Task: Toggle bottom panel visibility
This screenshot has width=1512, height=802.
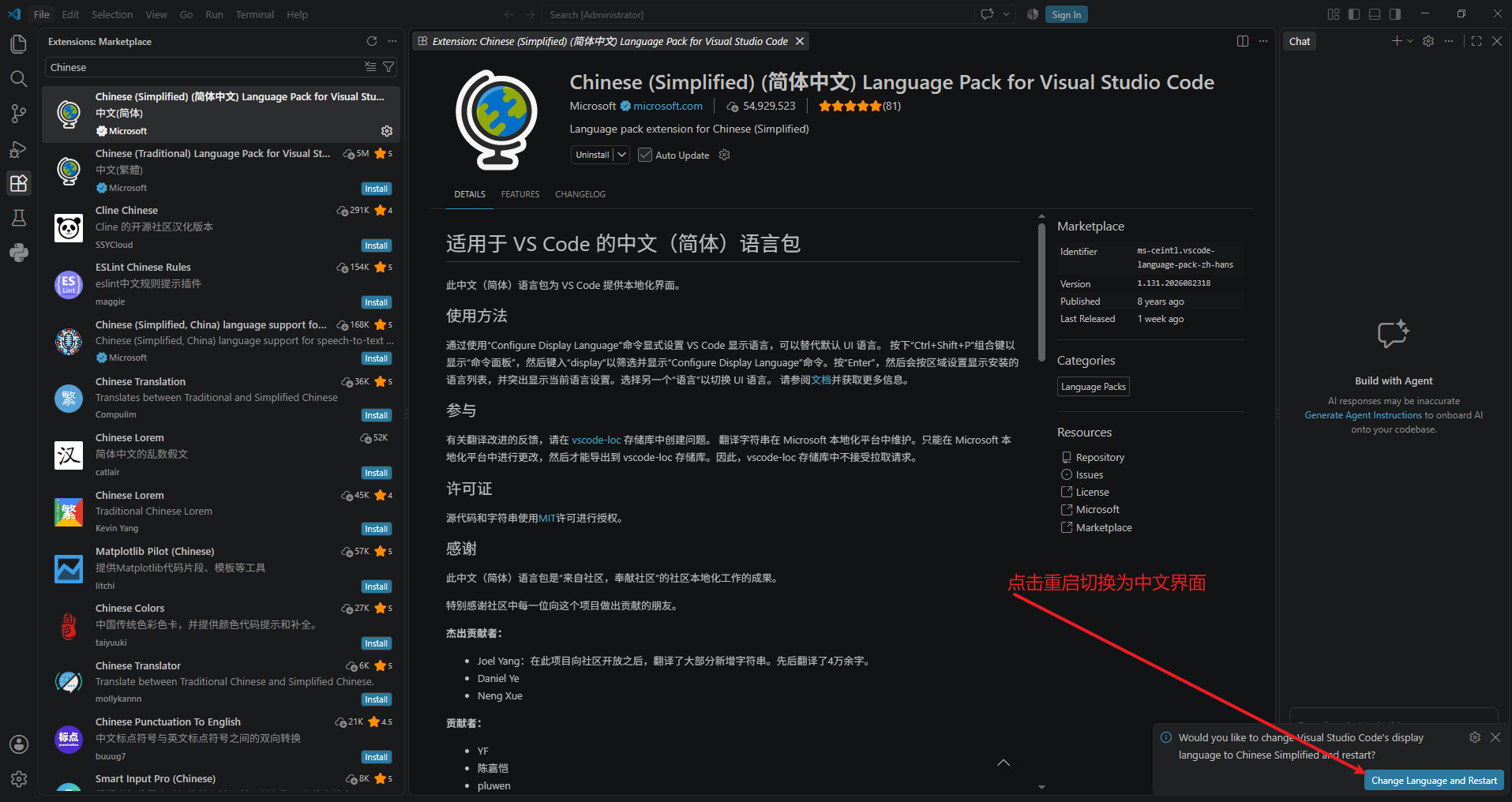Action: click(x=1375, y=14)
